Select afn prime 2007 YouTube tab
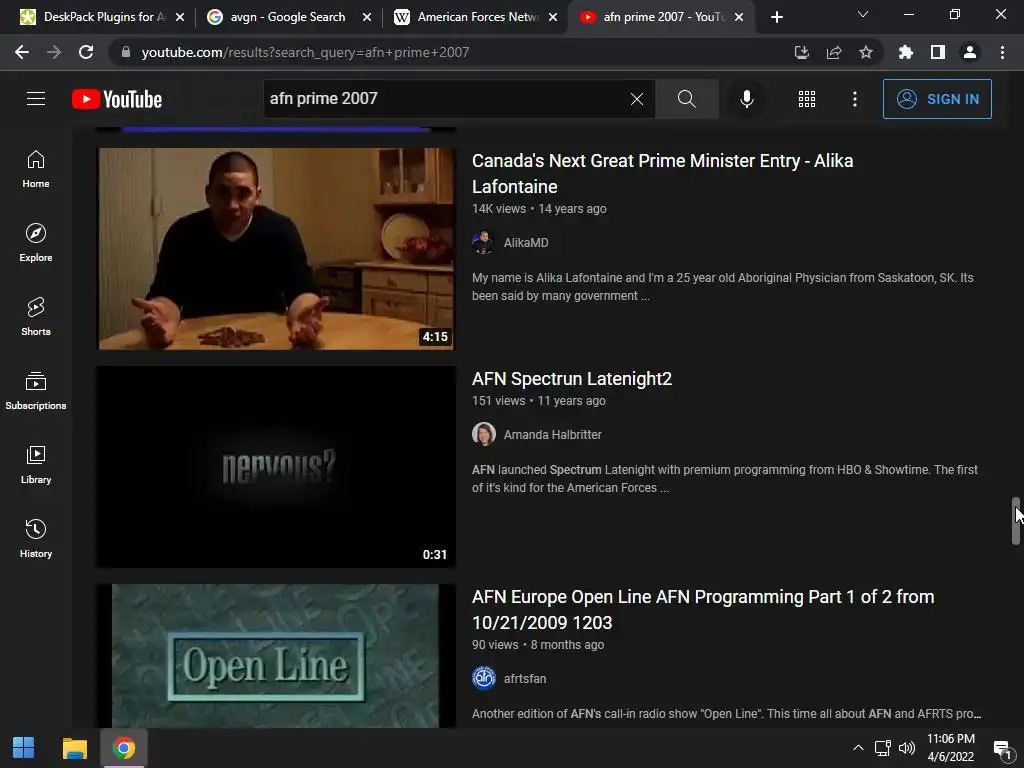1024x768 pixels. pyautogui.click(x=662, y=17)
